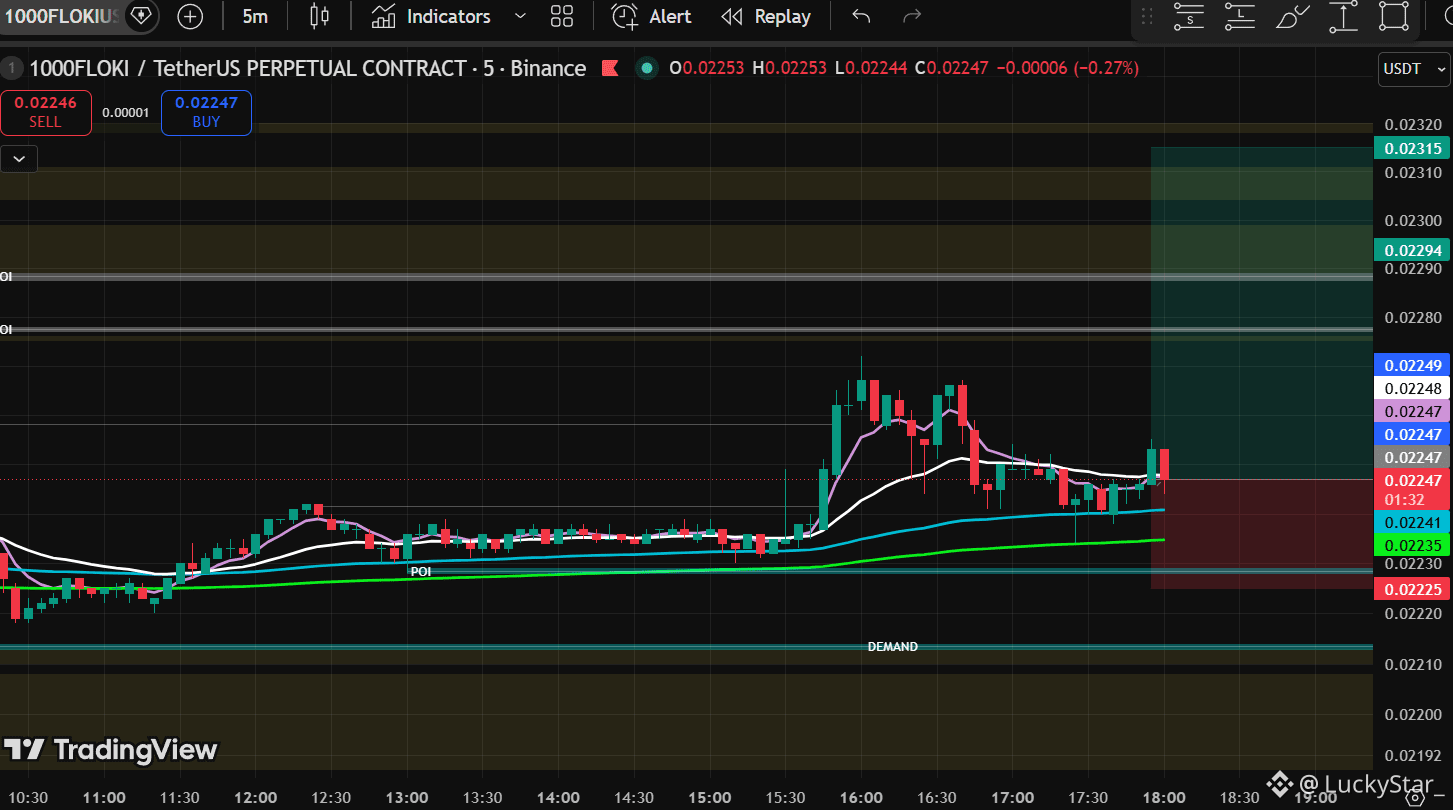Select the Price Range measure tool
Image resolution: width=1453 pixels, height=810 pixels.
(x=1344, y=16)
